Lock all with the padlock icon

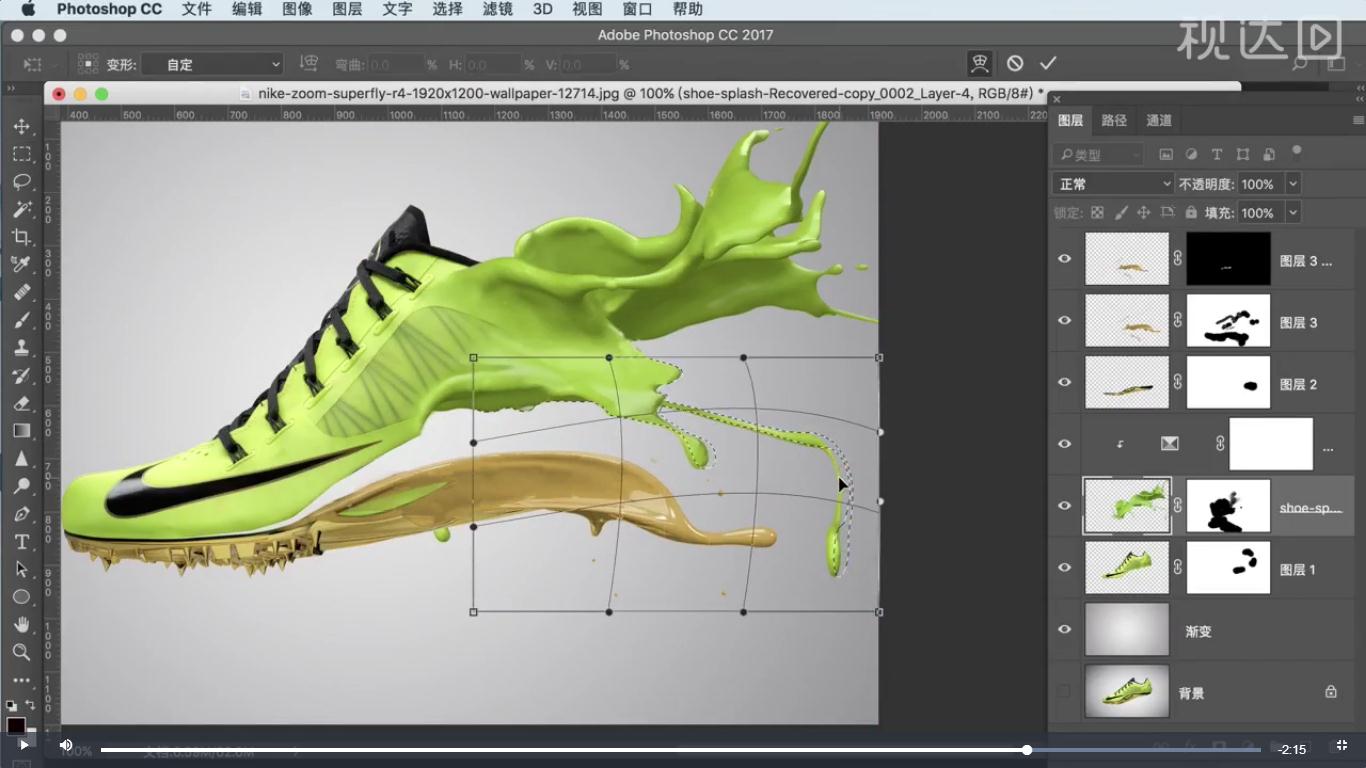tap(1191, 212)
